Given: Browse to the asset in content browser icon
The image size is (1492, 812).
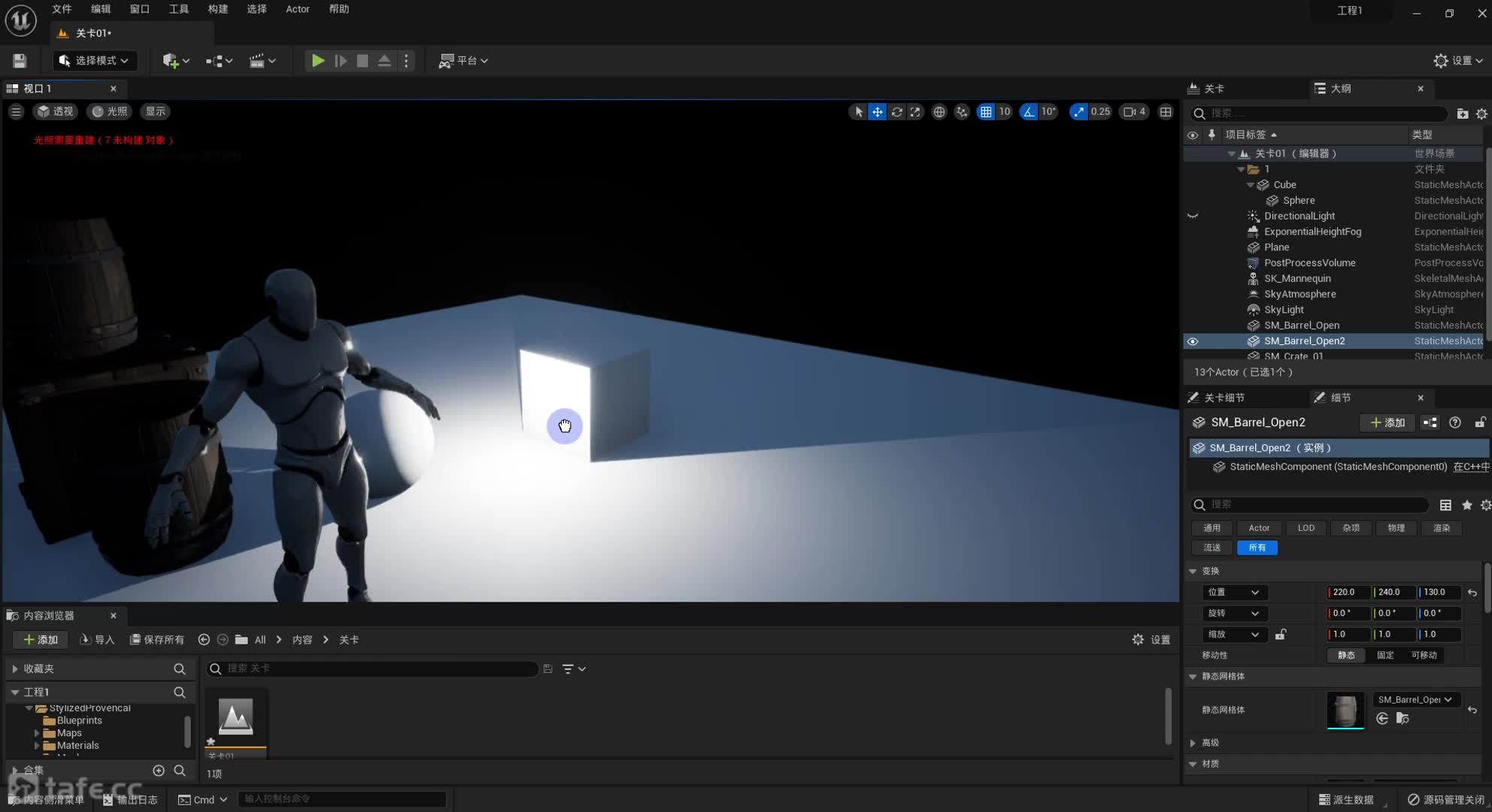Looking at the screenshot, I should point(1403,719).
